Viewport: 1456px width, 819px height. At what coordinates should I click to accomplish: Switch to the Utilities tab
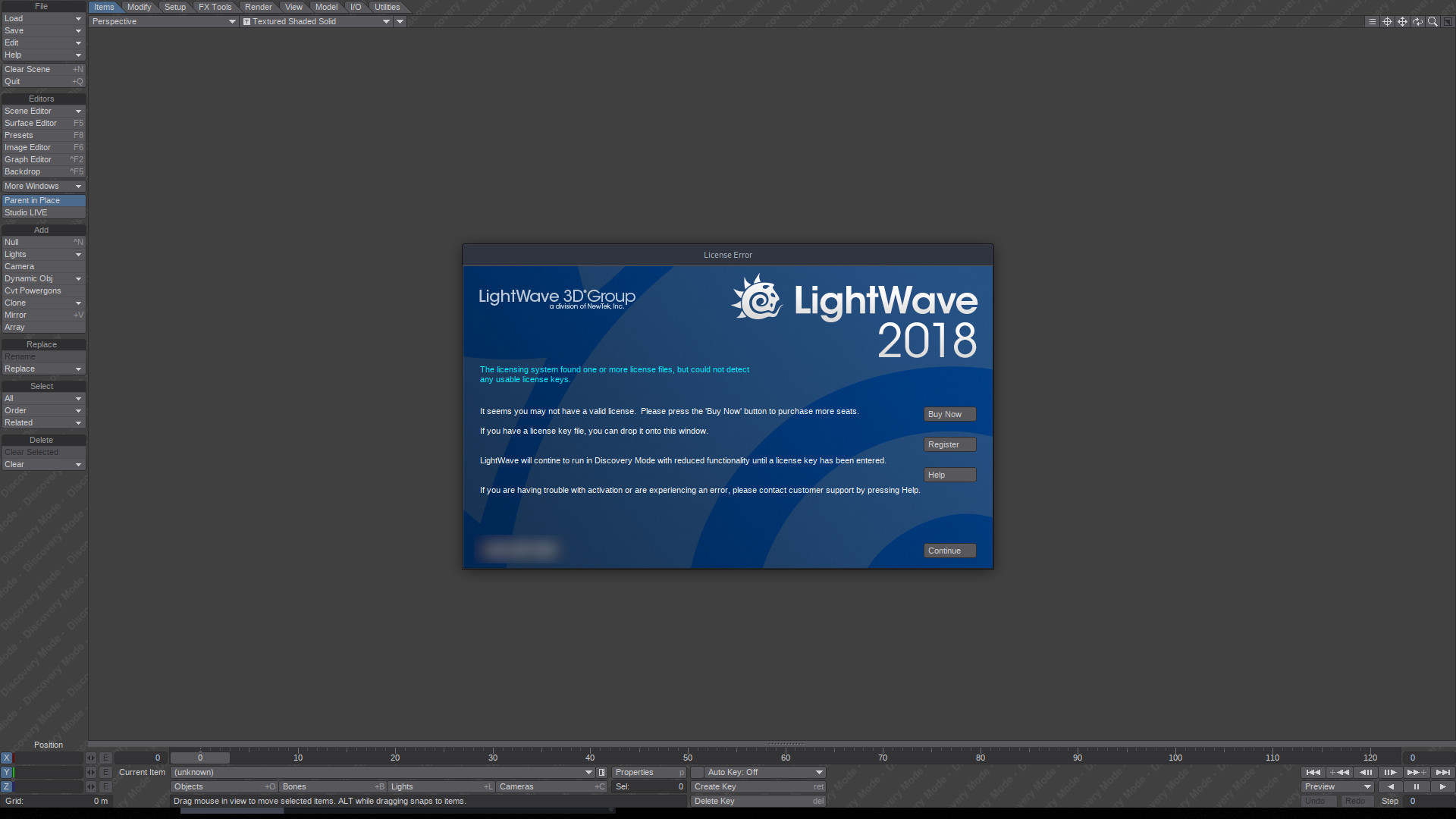[x=388, y=7]
